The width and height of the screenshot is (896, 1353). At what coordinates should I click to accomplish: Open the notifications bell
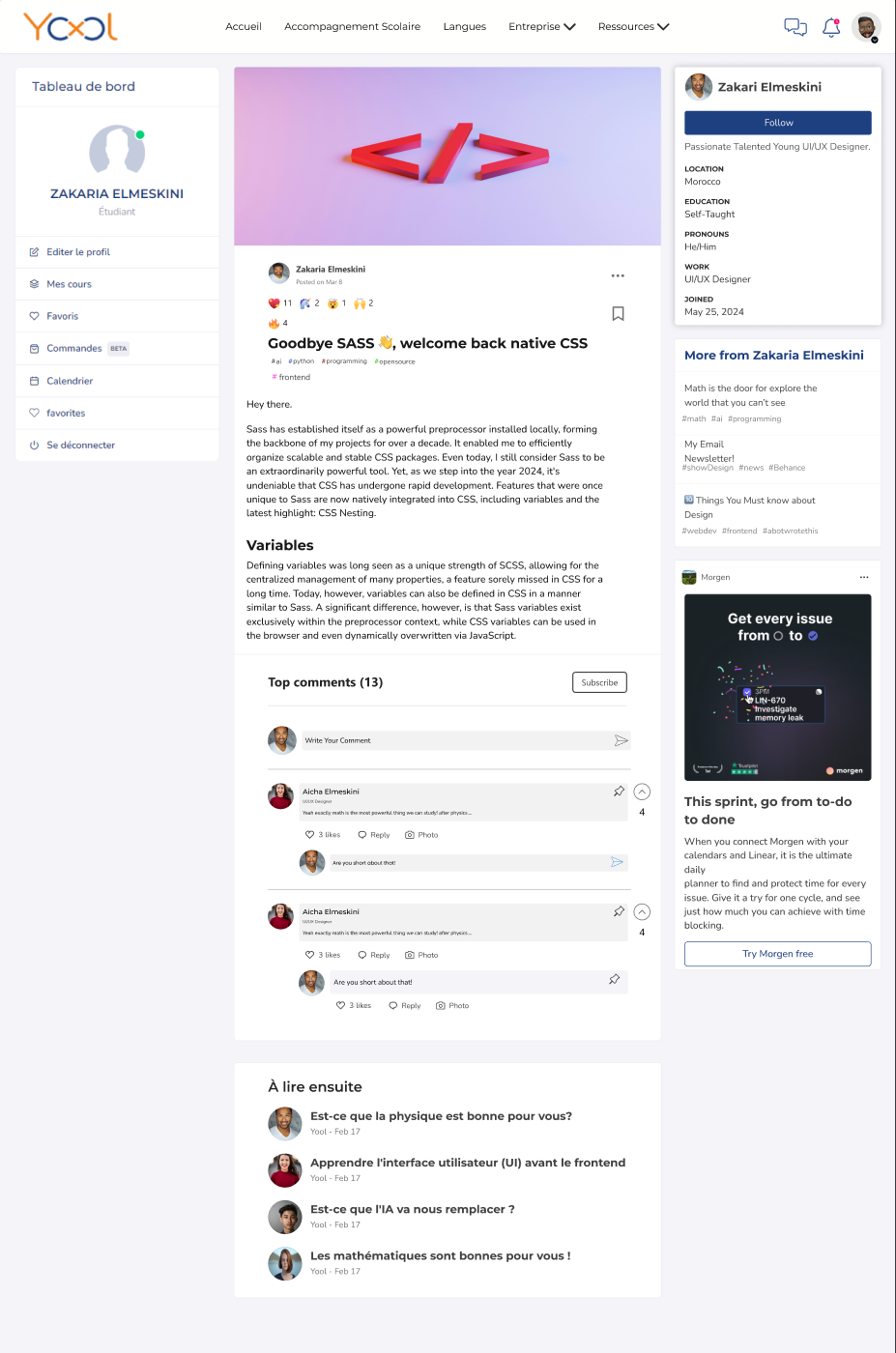(831, 27)
